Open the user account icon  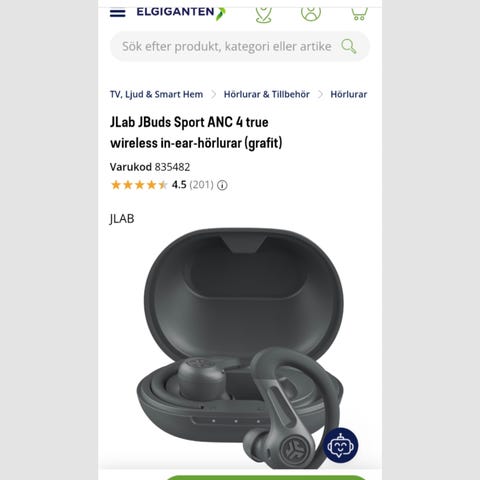[x=311, y=14]
